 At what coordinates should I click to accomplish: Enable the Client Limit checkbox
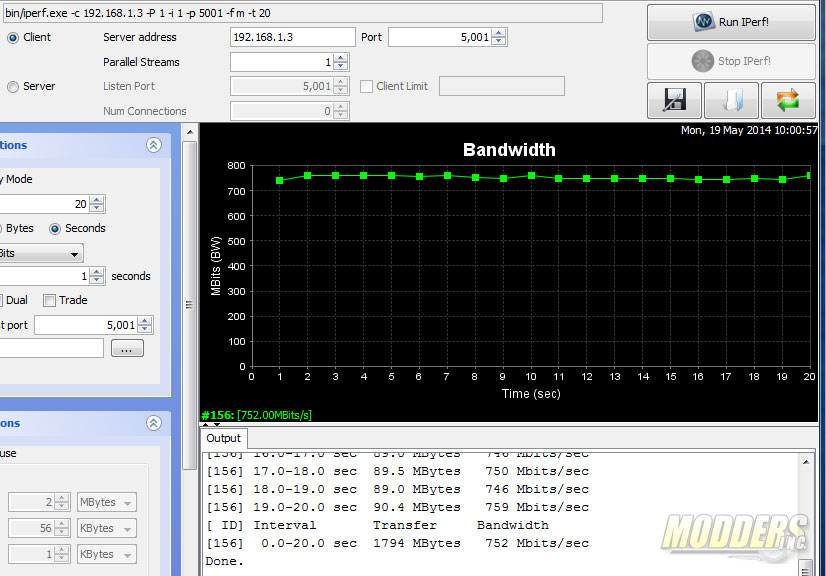(x=366, y=86)
